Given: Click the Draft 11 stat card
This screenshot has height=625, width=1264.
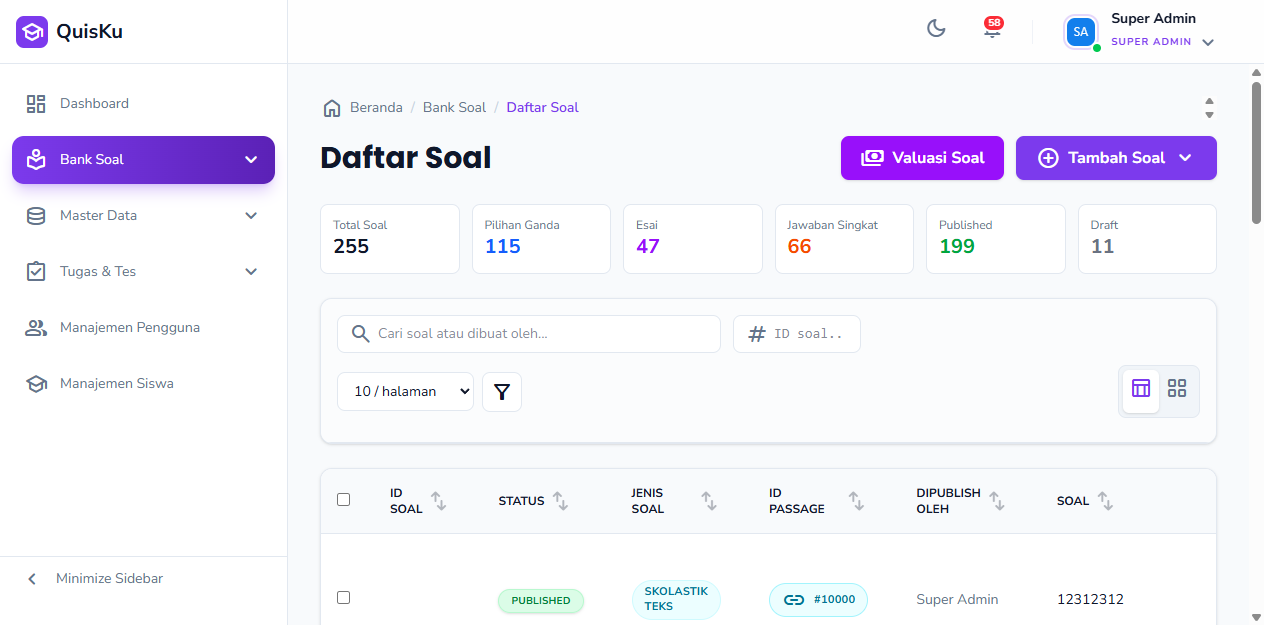Looking at the screenshot, I should [1147, 239].
